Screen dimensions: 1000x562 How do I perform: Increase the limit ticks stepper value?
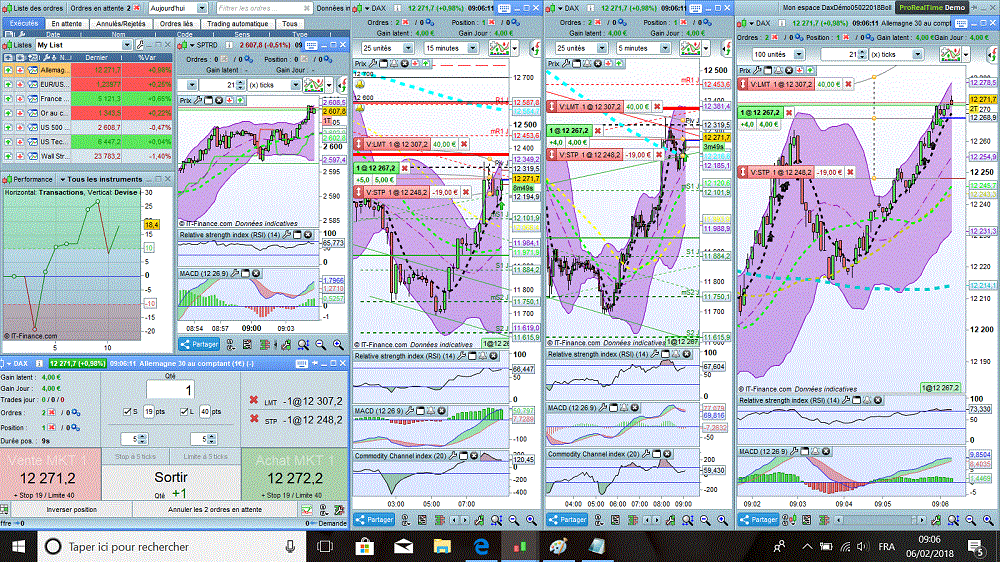coord(212,436)
